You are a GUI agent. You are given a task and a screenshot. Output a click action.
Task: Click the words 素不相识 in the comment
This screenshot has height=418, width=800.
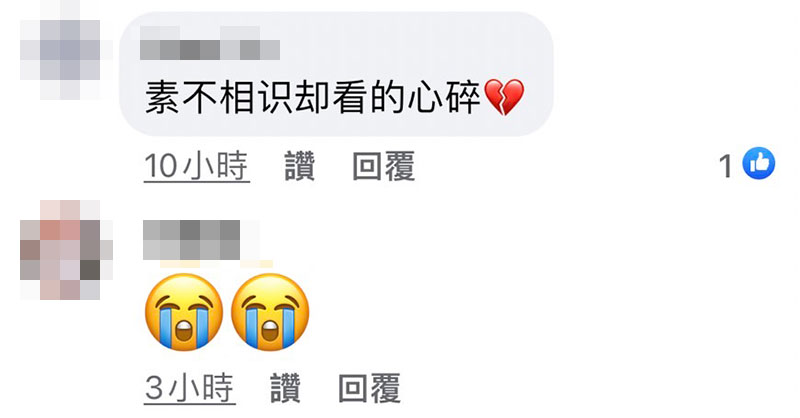tap(218, 97)
